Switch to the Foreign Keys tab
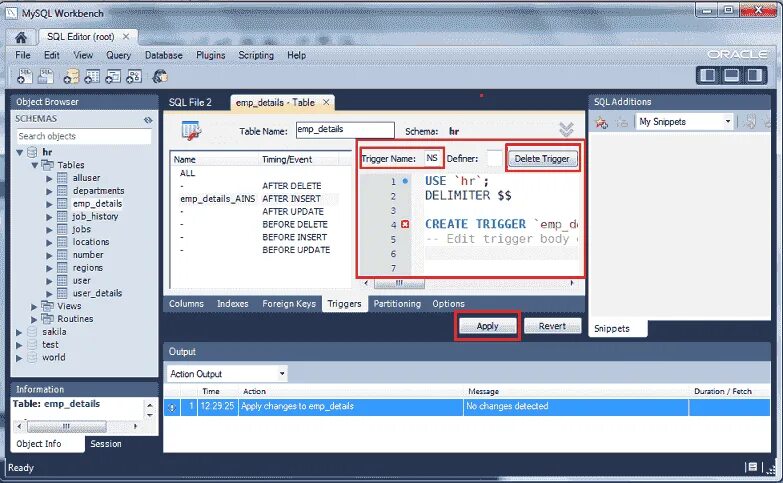The image size is (783, 483). tap(289, 304)
